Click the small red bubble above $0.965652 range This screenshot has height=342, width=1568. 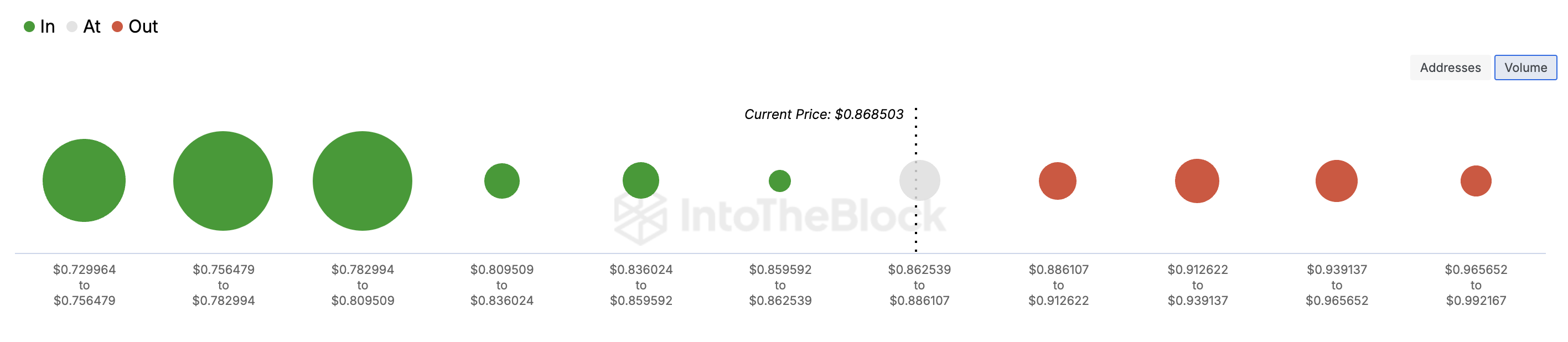click(1476, 181)
